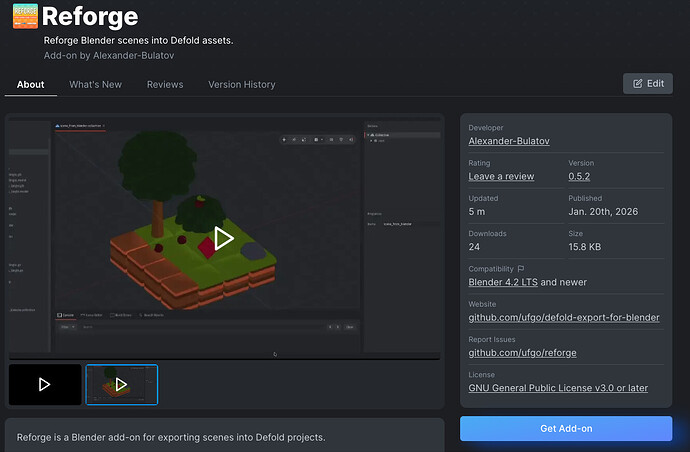This screenshot has height=452, width=690.
Task: Open the github.com/ufgo/reforge issues link
Action: [x=522, y=353]
